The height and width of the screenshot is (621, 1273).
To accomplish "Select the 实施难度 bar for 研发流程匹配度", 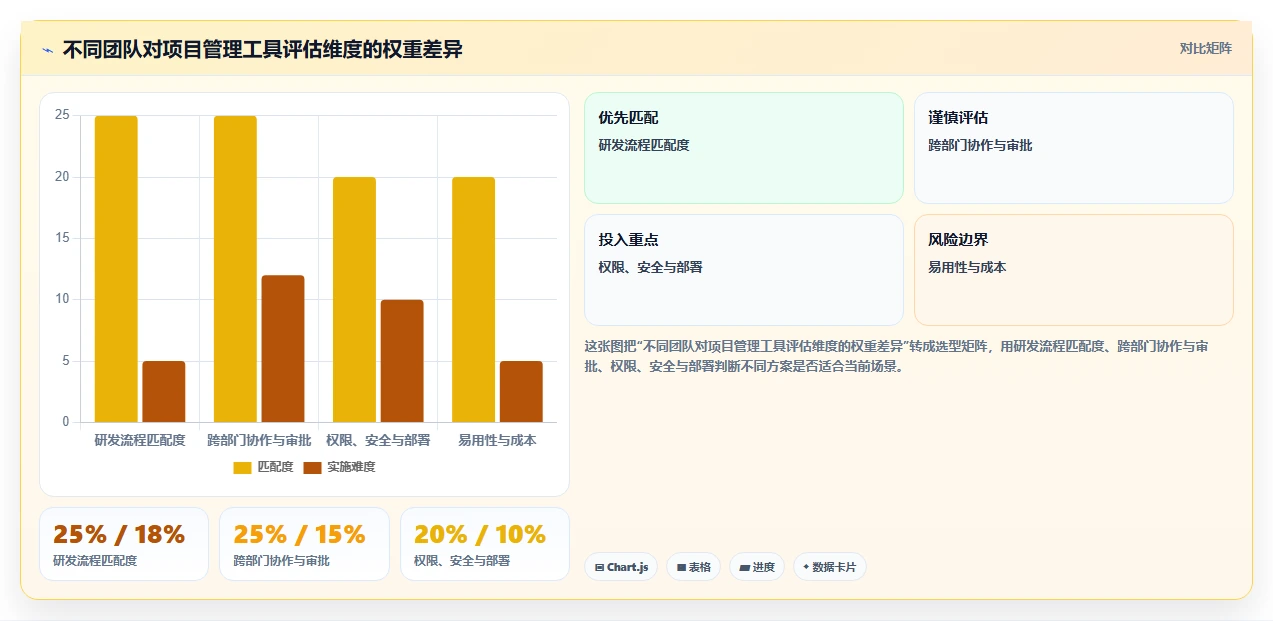I will coord(164,391).
